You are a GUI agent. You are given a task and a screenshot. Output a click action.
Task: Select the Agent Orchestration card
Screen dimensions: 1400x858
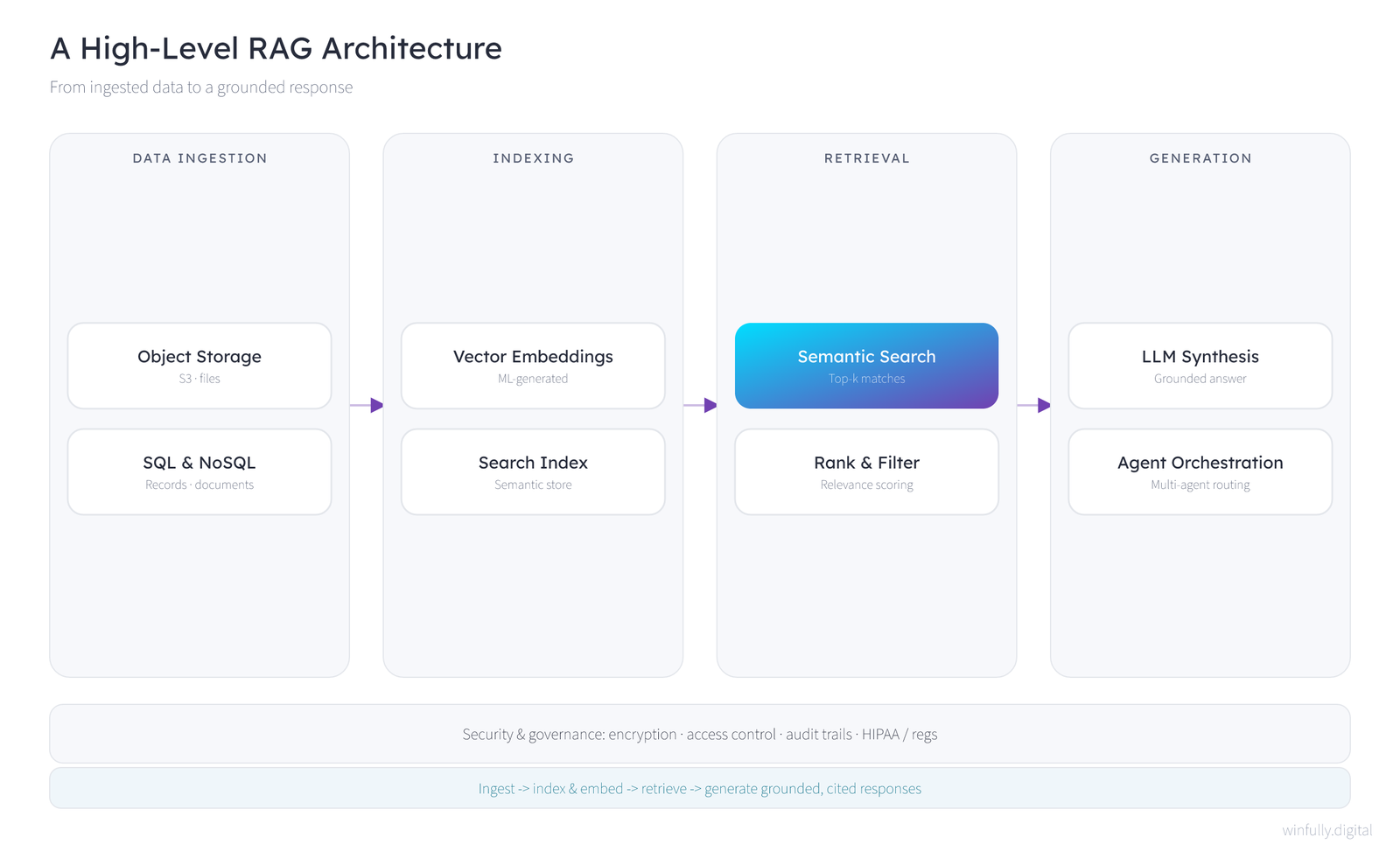[x=1200, y=471]
